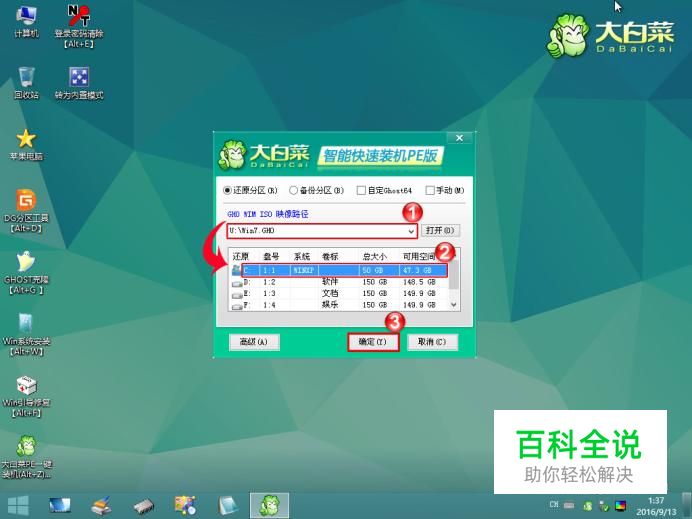Click the 系统 column header
This screenshot has width=692, height=519.
302,256
